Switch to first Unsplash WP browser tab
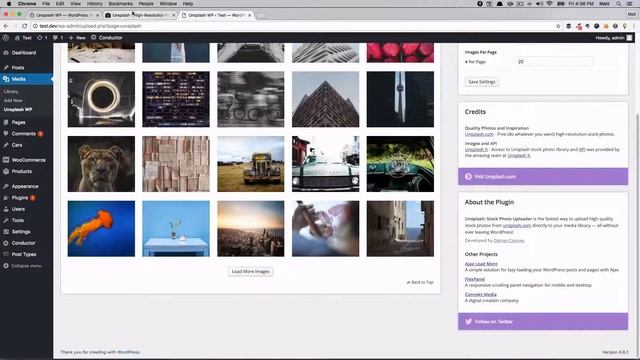 pos(63,15)
